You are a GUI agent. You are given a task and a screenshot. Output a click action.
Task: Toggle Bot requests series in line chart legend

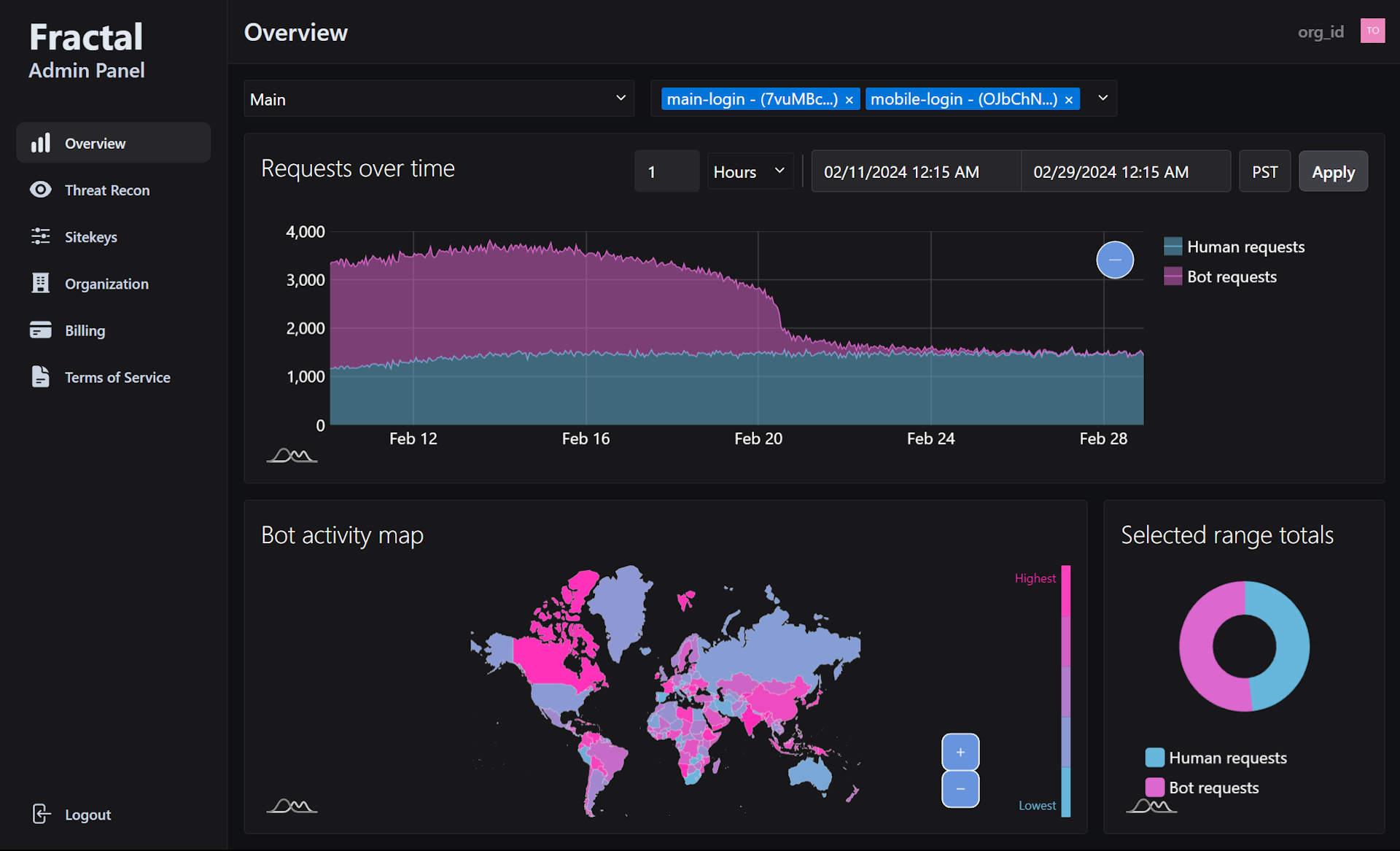[x=1220, y=276]
